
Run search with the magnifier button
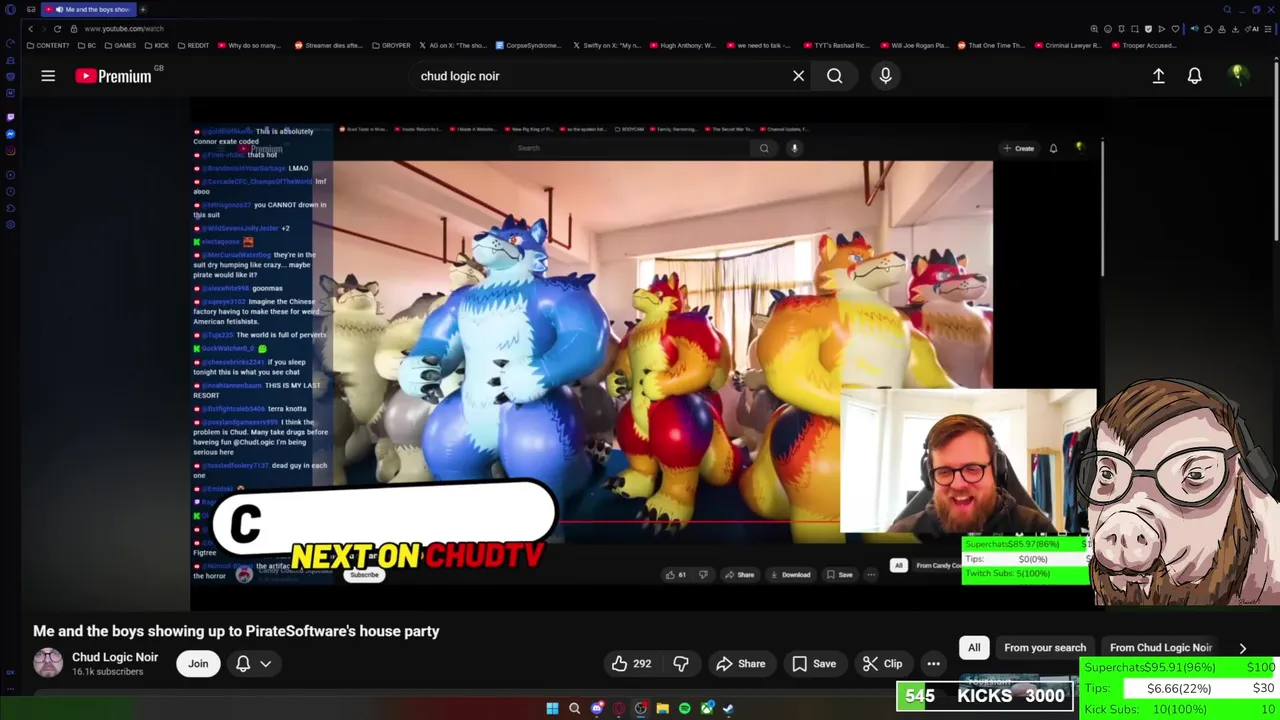[834, 76]
